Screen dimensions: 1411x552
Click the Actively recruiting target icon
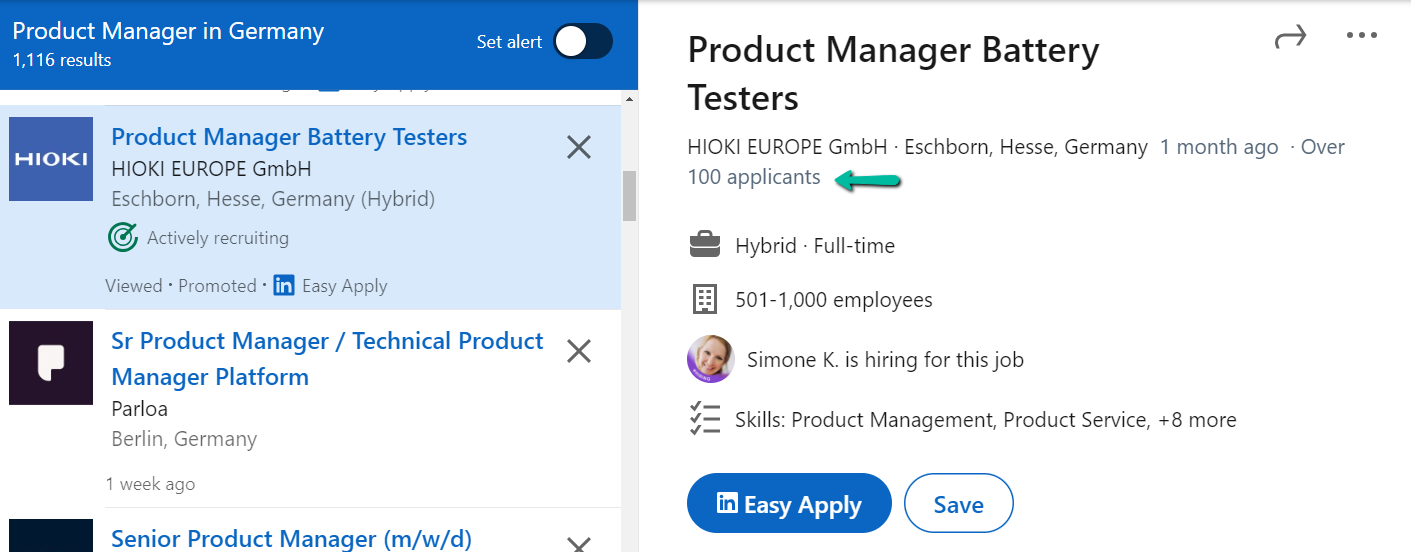point(122,238)
